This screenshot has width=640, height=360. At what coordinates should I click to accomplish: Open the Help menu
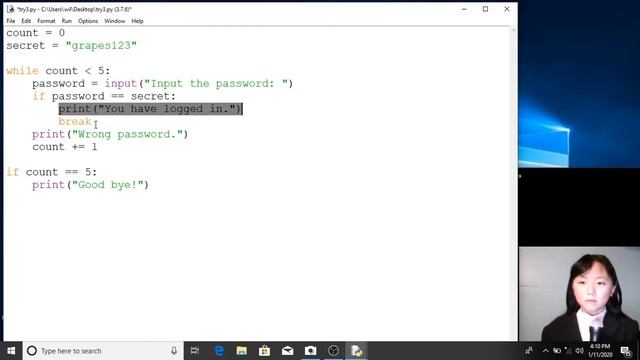pos(137,21)
